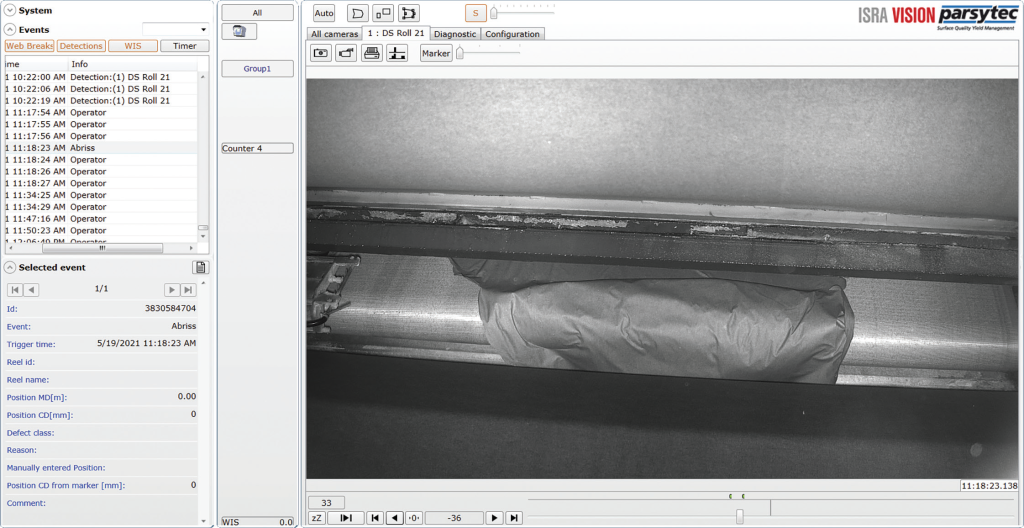Toggle the Web Breaks event filter
Viewport: 1024px width, 528px height.
point(29,46)
